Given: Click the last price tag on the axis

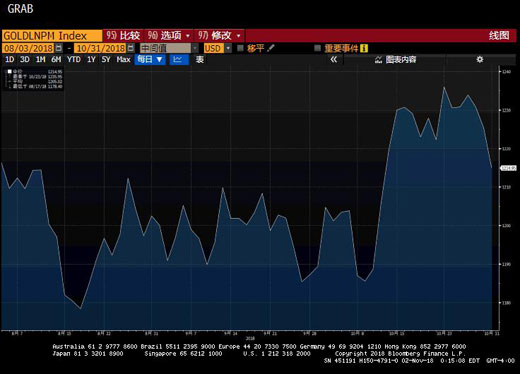Looking at the screenshot, I should pyautogui.click(x=509, y=168).
